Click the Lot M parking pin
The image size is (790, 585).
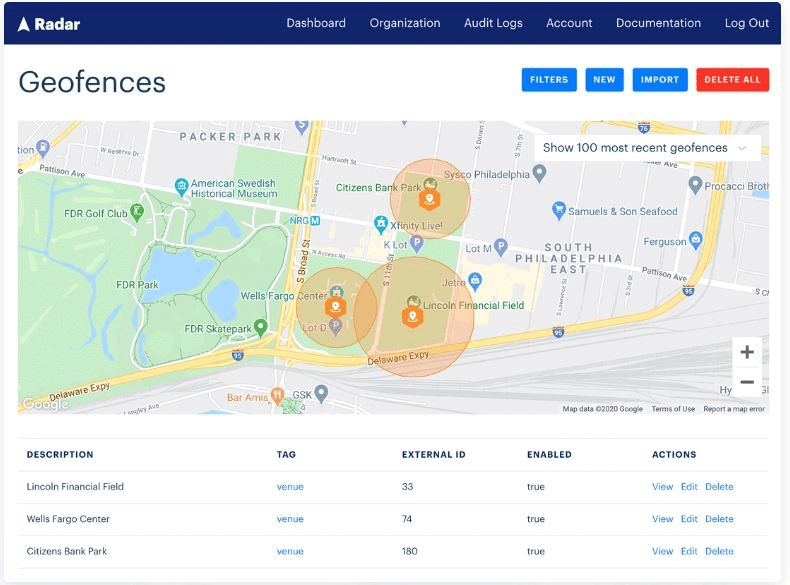[500, 247]
